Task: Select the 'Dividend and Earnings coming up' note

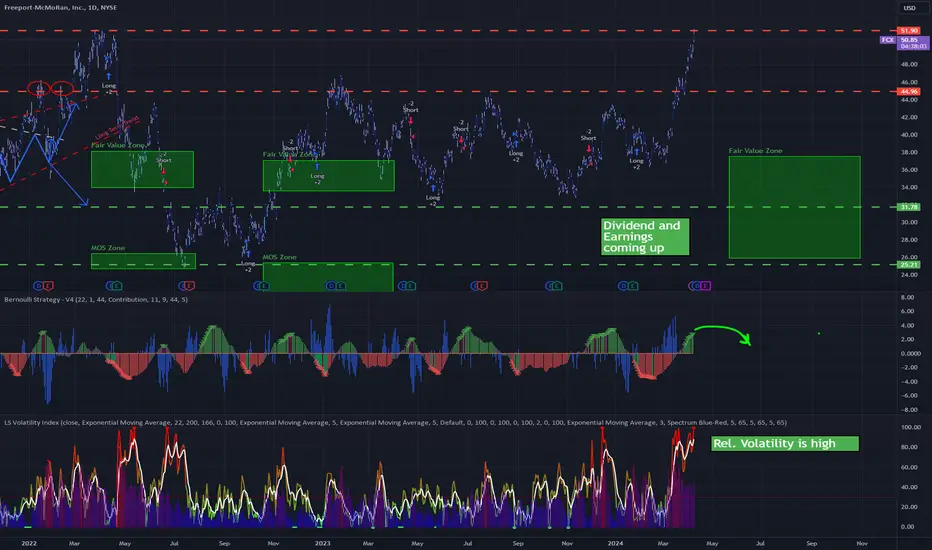Action: coord(645,237)
